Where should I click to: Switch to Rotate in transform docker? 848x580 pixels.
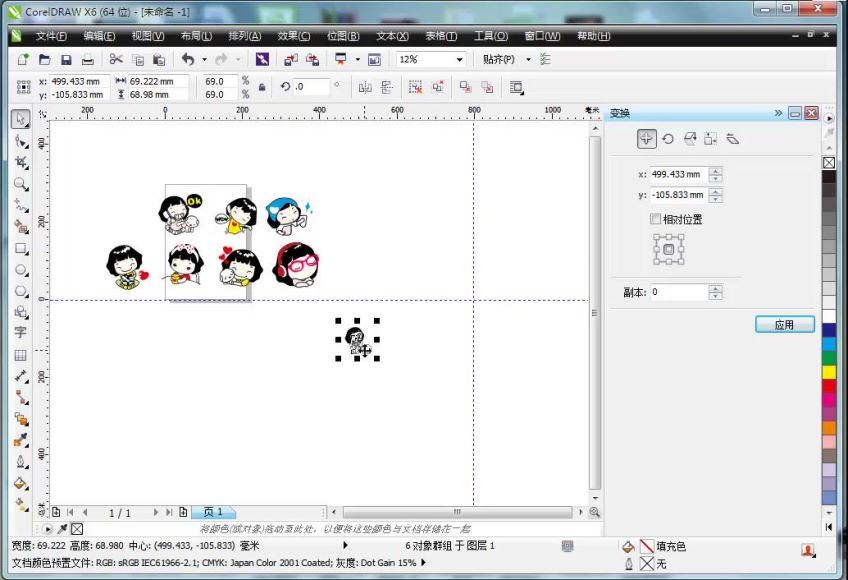pyautogui.click(x=668, y=139)
